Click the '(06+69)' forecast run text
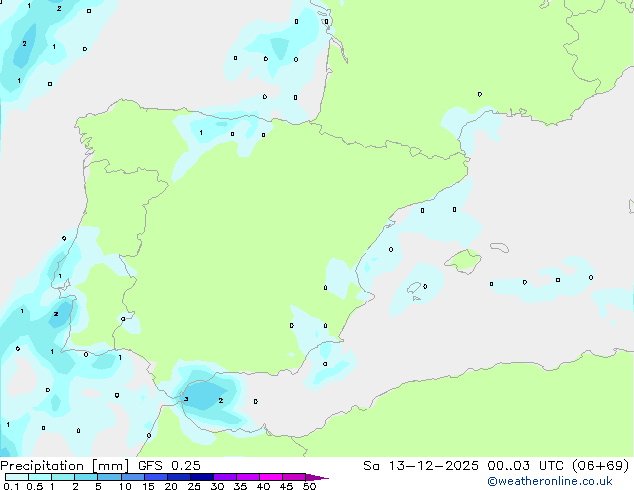Viewport: 634px width, 490px height. pos(601,466)
